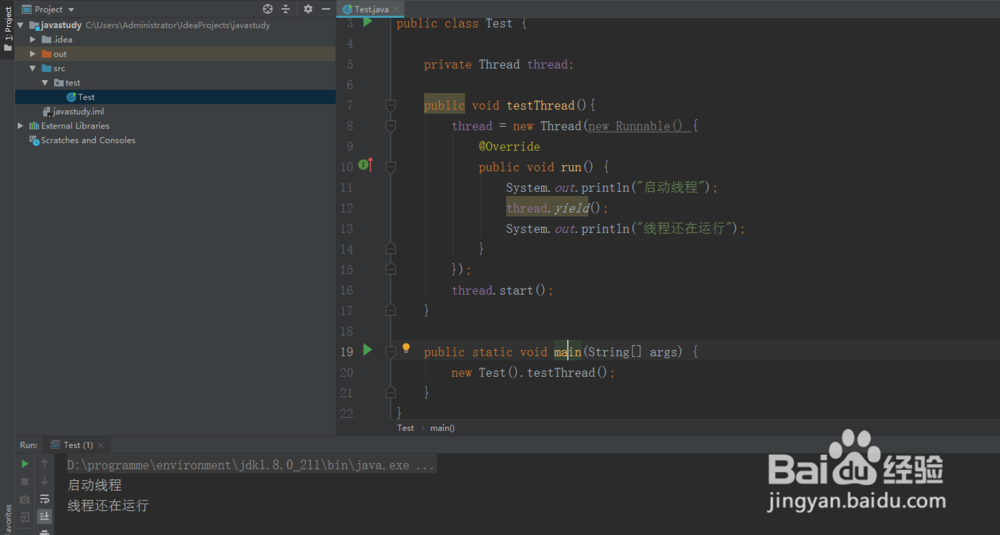Screen dimensions: 1000x535
Task: Close the Test (1) run tab
Action: tap(100, 445)
